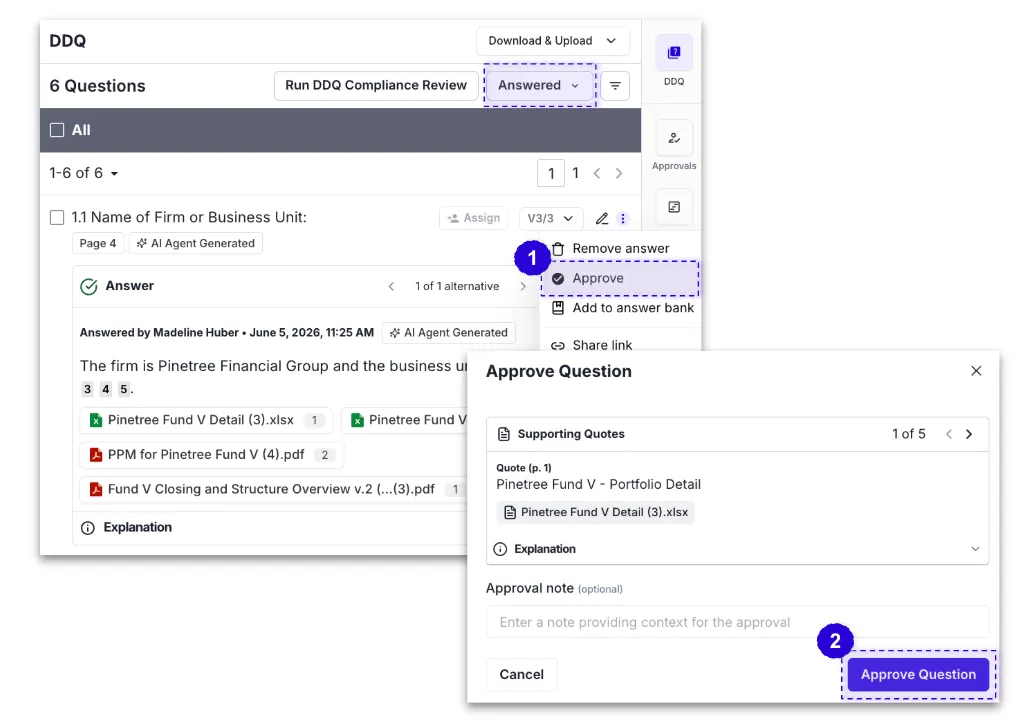
Task: Click Cancel in the approval dialog
Action: [x=521, y=674]
